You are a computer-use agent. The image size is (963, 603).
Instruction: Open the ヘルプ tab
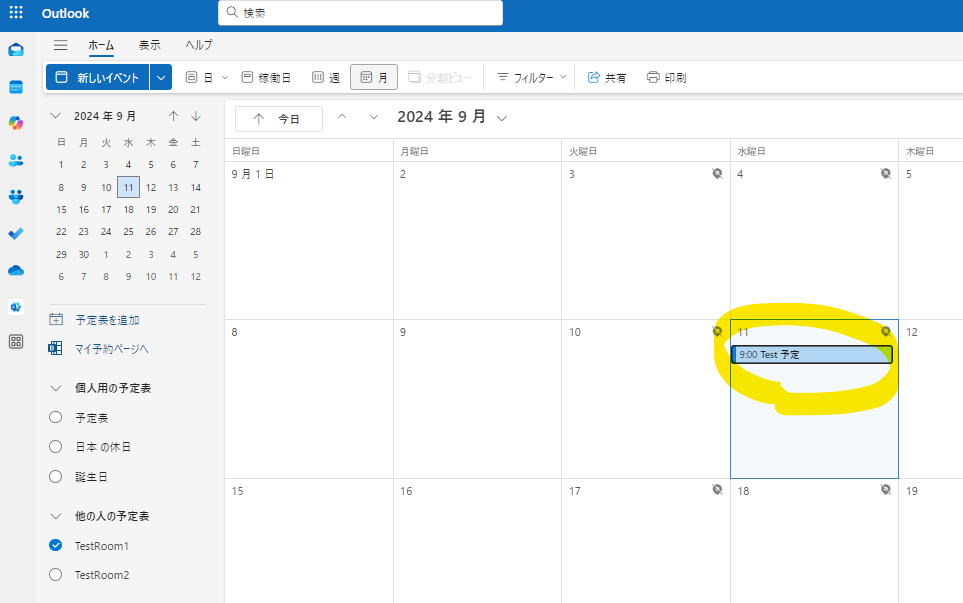pyautogui.click(x=199, y=45)
